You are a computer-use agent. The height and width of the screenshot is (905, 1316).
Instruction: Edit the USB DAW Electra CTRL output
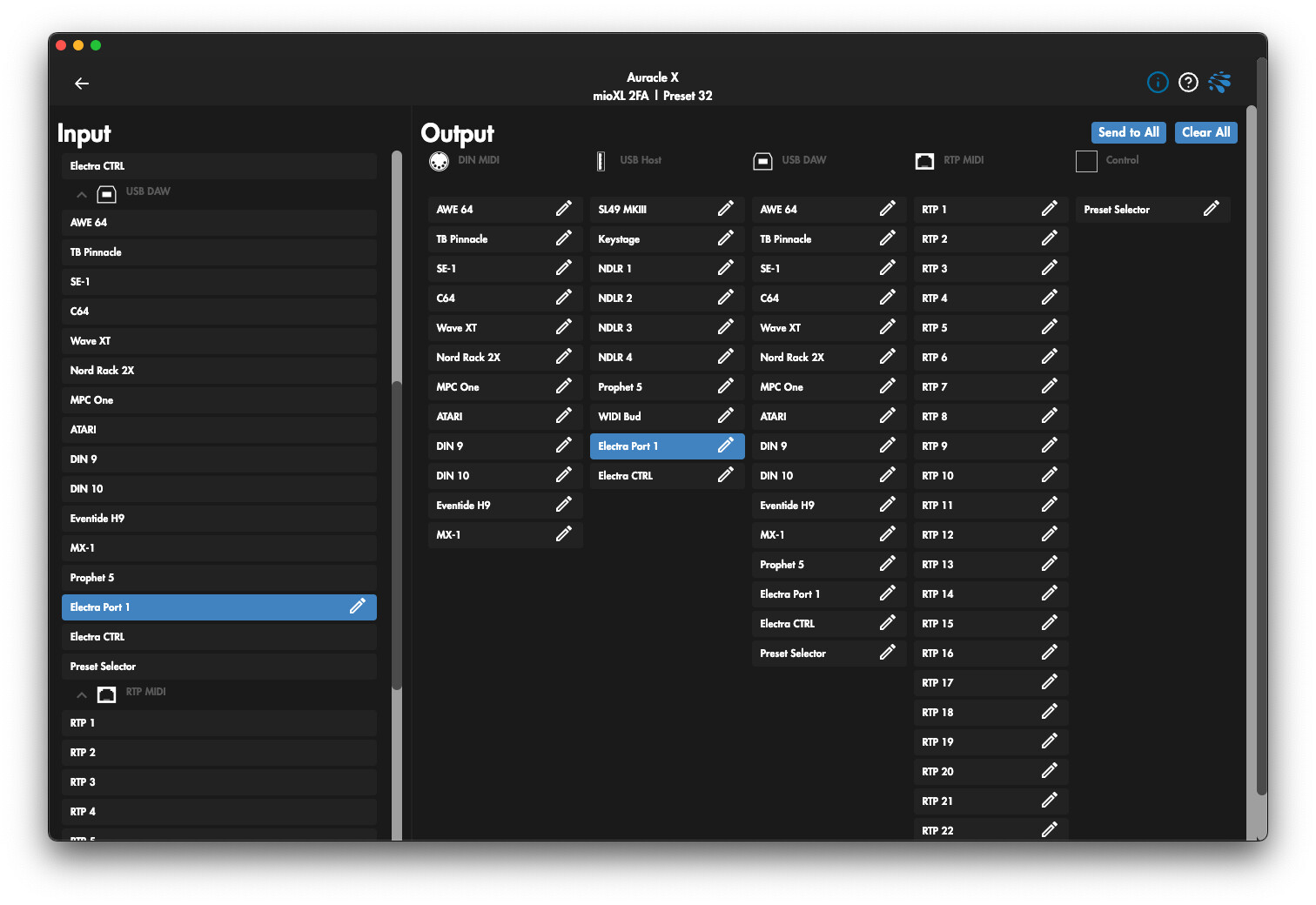point(888,623)
